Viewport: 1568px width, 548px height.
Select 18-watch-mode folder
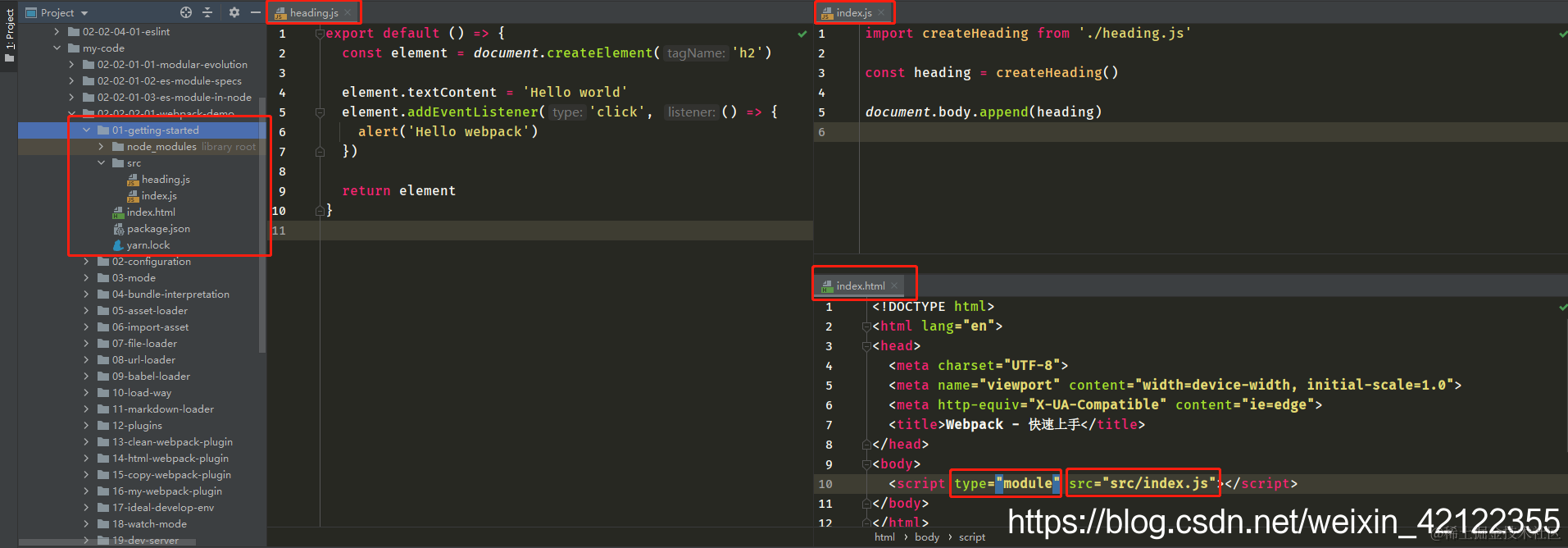pos(149,523)
